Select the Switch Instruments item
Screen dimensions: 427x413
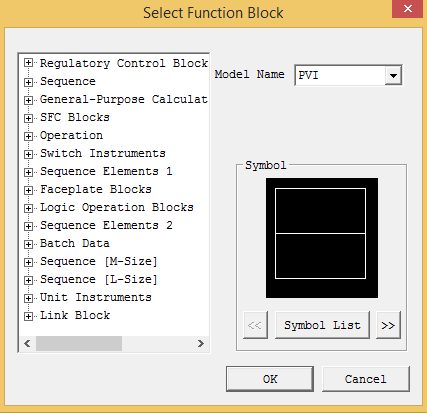tap(103, 153)
